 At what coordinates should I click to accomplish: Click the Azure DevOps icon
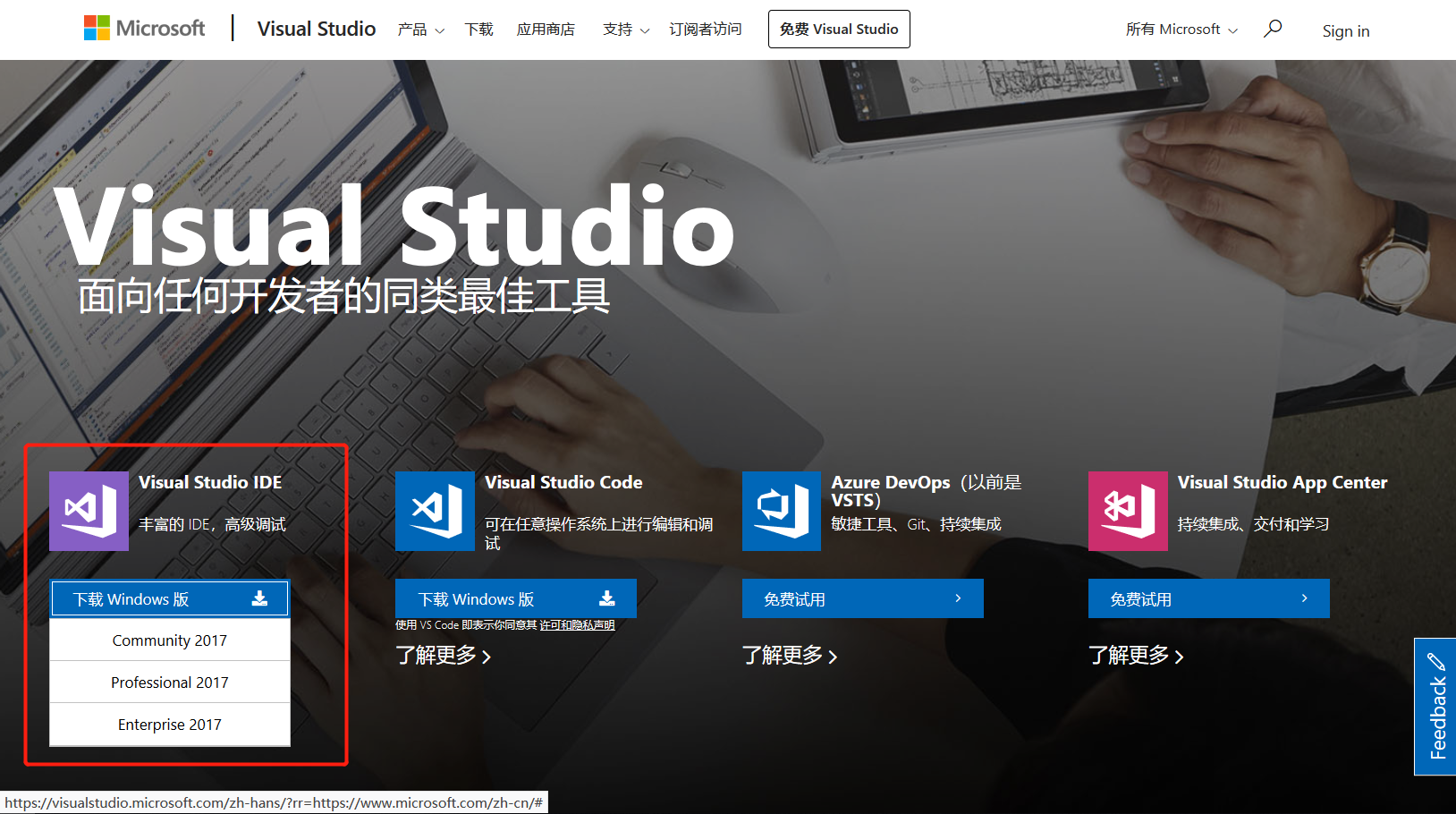point(782,511)
